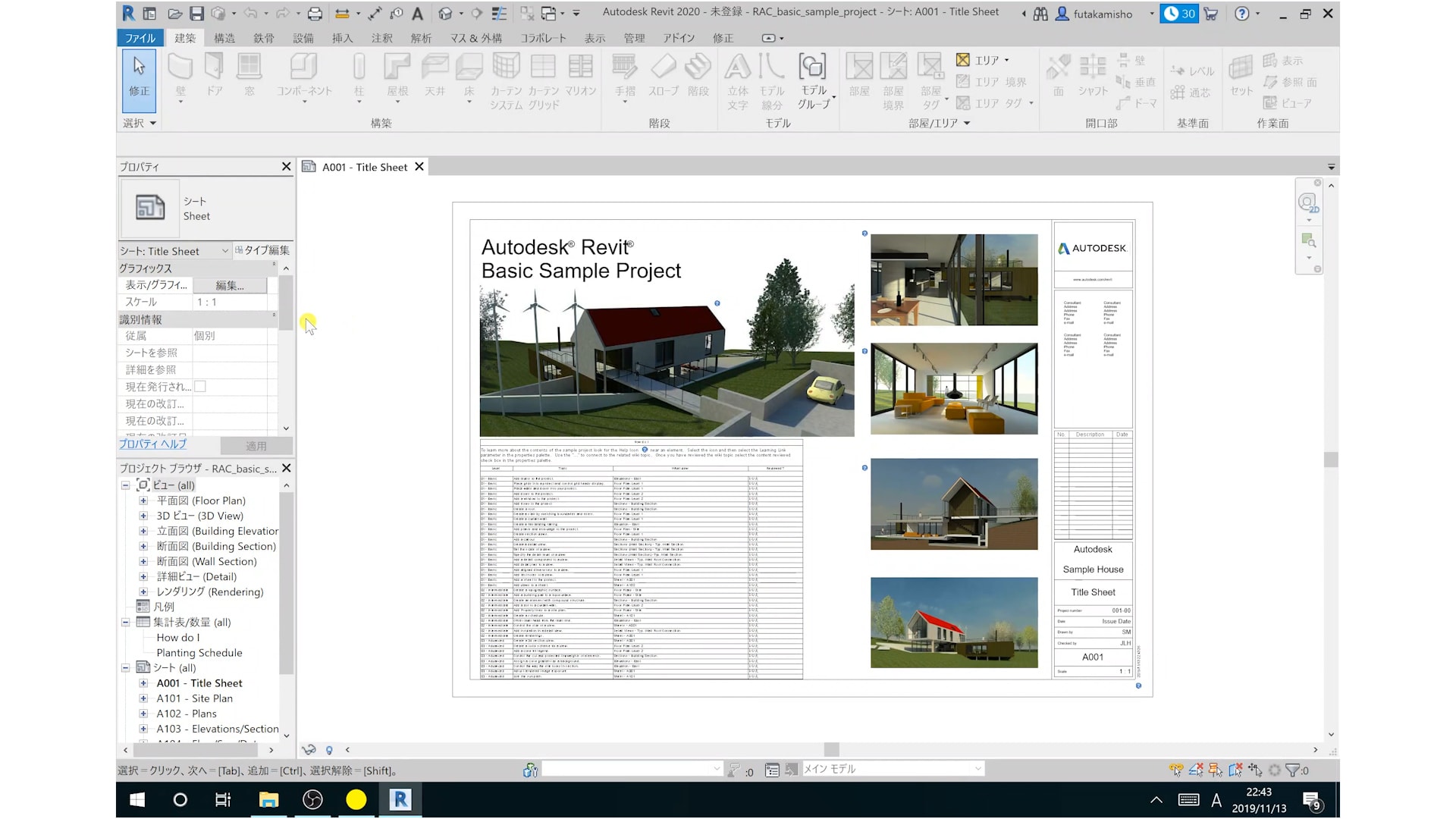Click the 編集... button for 表示/グラフィックス
This screenshot has width=1456, height=819.
tap(230, 285)
